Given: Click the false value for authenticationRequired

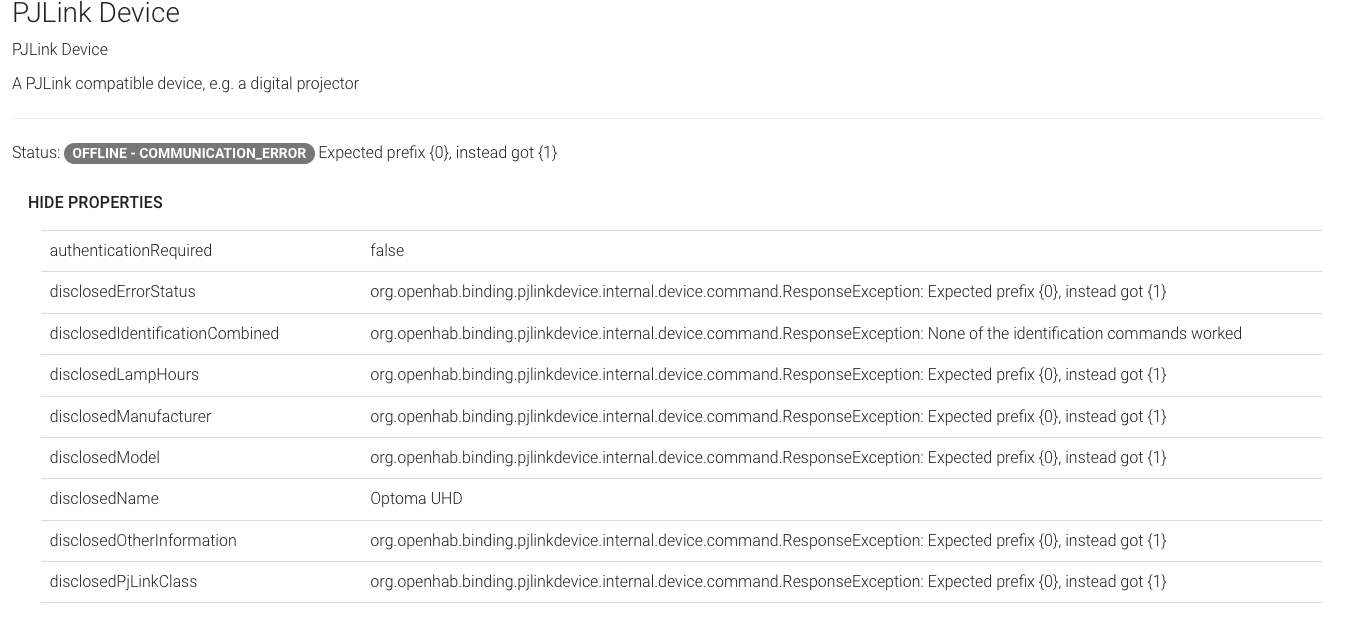Looking at the screenshot, I should (387, 251).
